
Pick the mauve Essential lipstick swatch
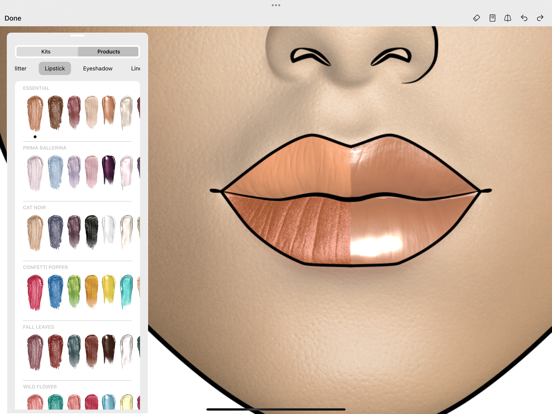[x=74, y=112]
